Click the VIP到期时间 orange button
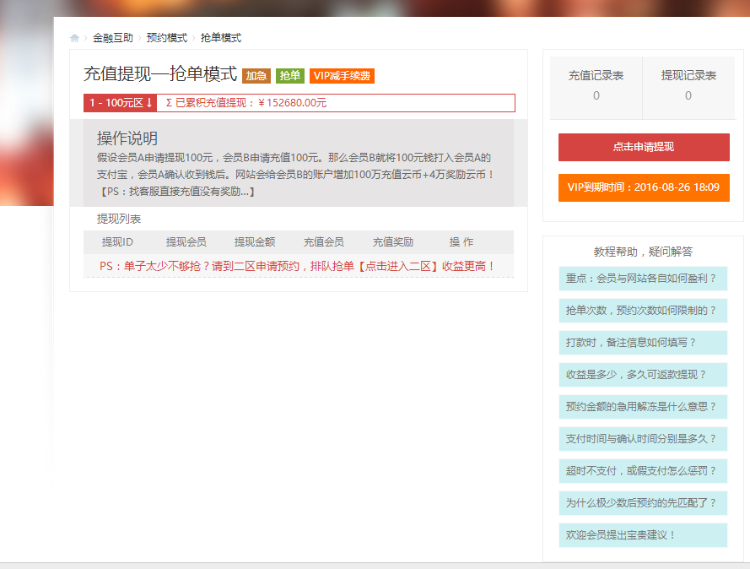Image resolution: width=750 pixels, height=569 pixels. [x=644, y=187]
